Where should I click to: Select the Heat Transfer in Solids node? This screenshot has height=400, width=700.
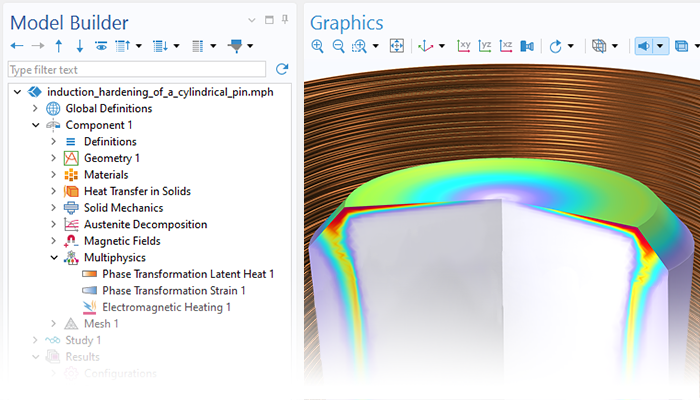tap(137, 191)
